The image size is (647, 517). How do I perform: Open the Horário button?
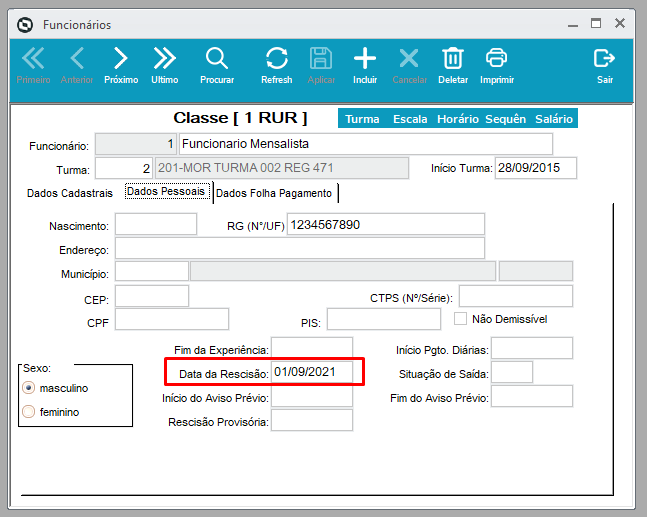tap(458, 119)
